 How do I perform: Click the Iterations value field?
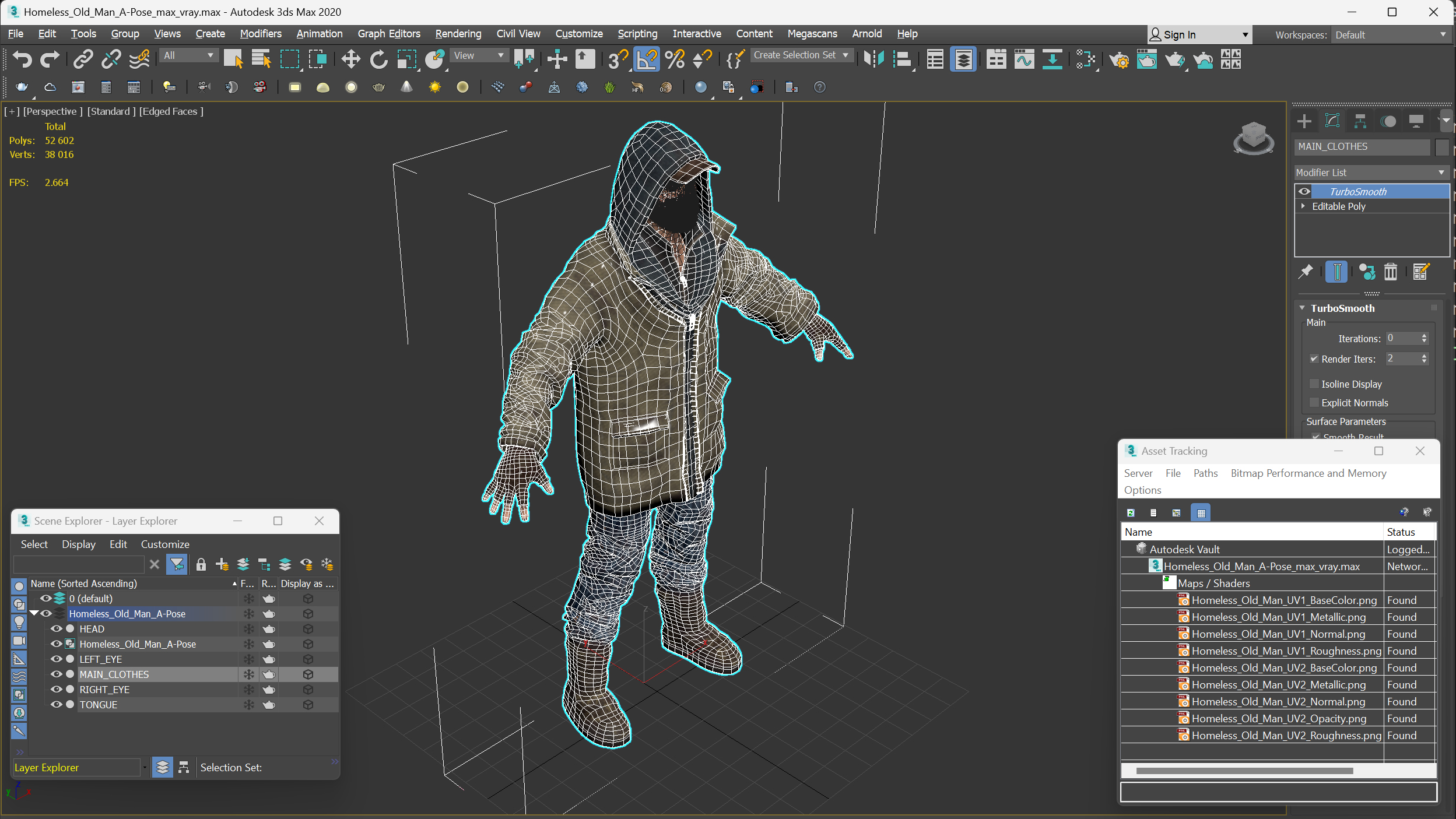tap(1402, 338)
